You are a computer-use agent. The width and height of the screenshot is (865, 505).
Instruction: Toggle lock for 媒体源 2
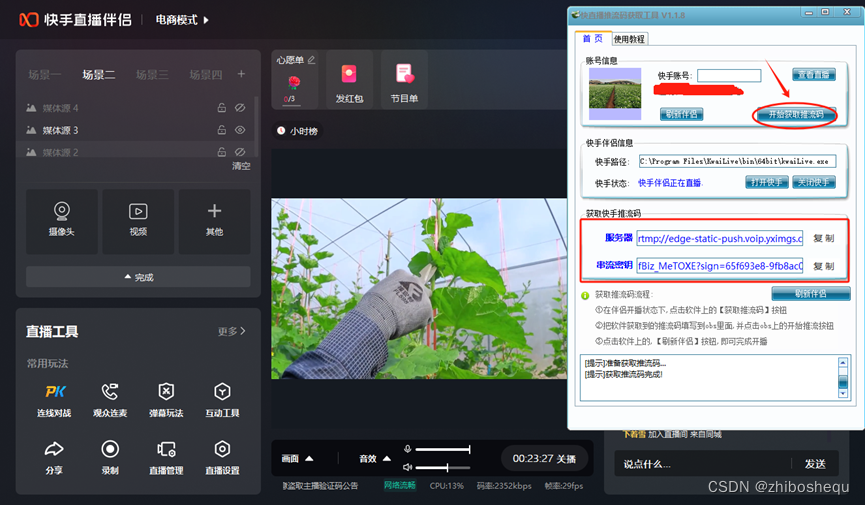tap(222, 152)
